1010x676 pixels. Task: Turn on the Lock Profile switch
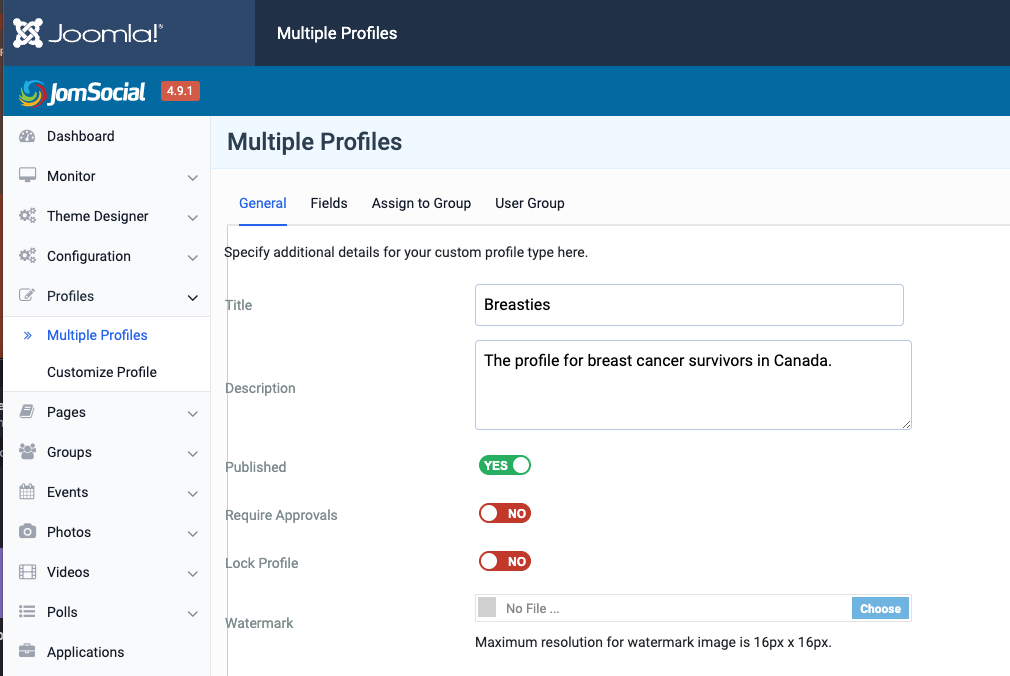[505, 561]
